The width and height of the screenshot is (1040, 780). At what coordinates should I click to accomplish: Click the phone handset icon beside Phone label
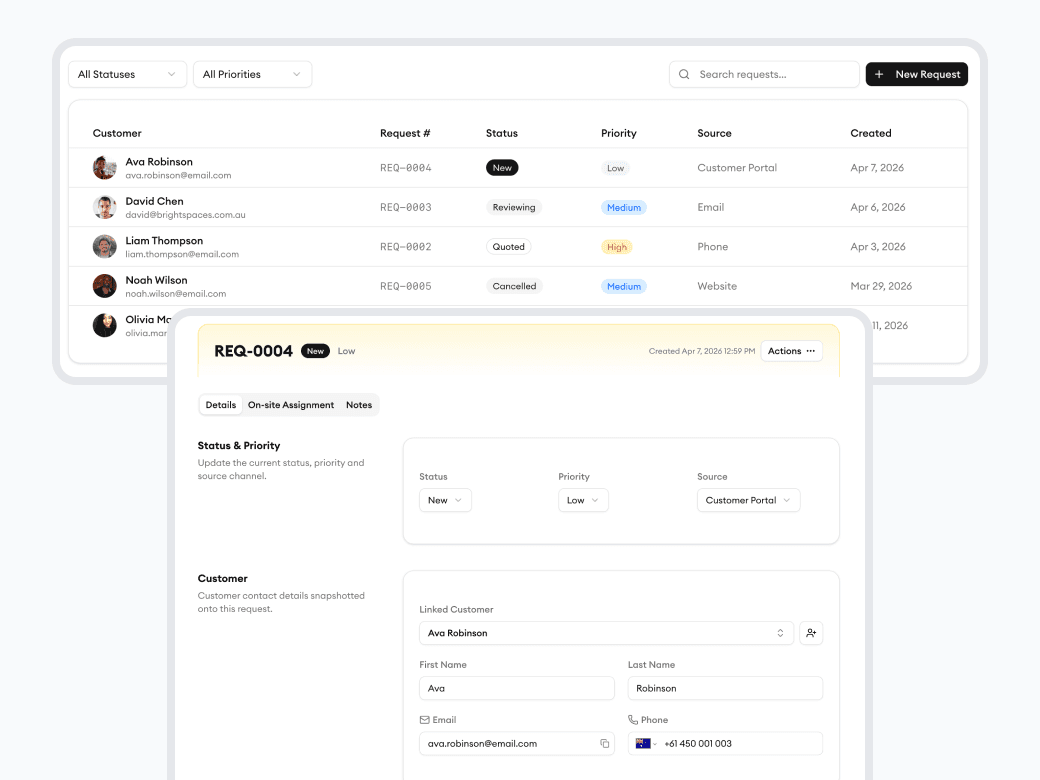click(633, 719)
